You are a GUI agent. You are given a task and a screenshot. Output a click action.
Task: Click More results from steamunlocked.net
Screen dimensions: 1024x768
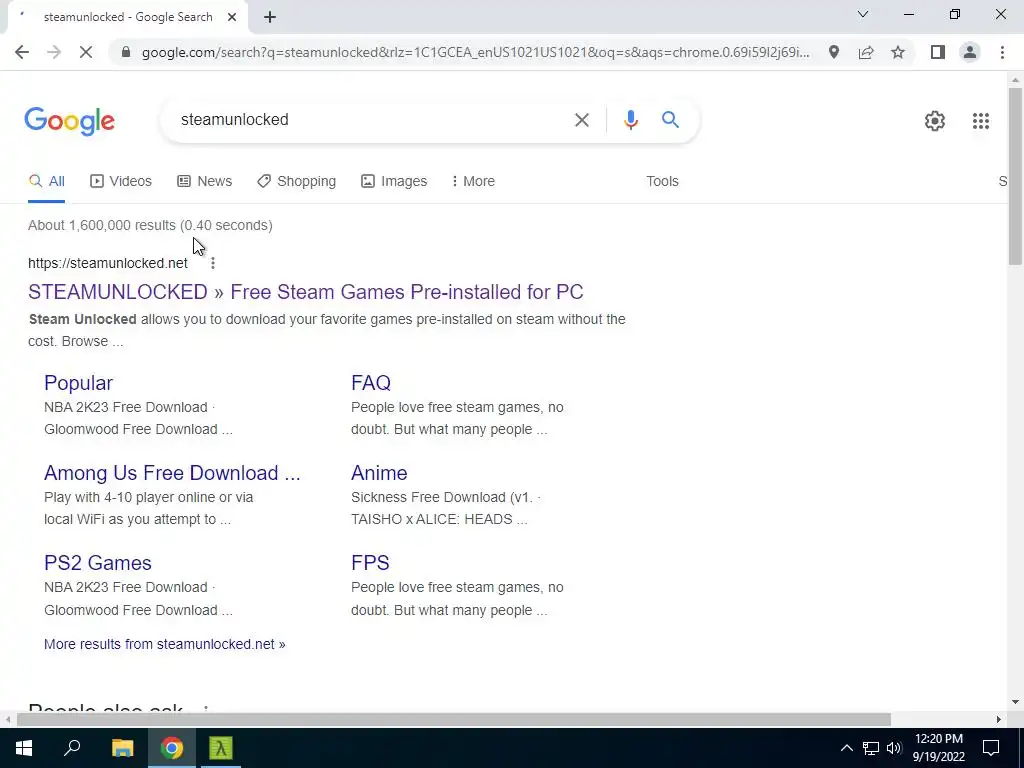point(165,644)
